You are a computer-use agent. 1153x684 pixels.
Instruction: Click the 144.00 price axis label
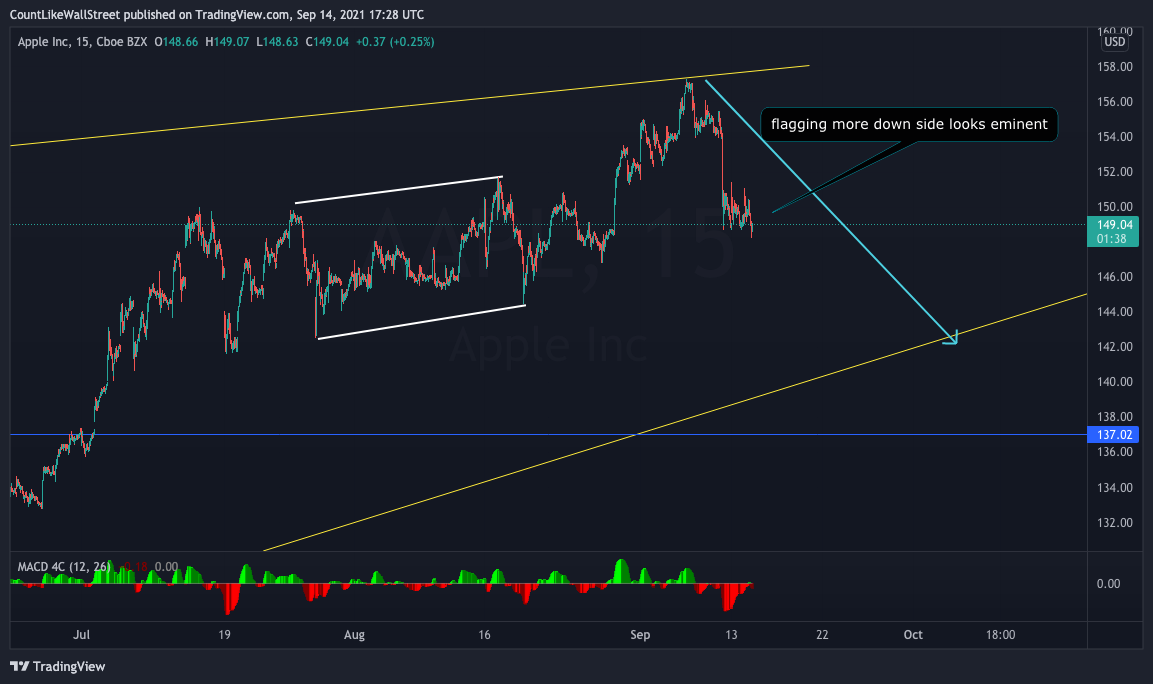[1115, 312]
